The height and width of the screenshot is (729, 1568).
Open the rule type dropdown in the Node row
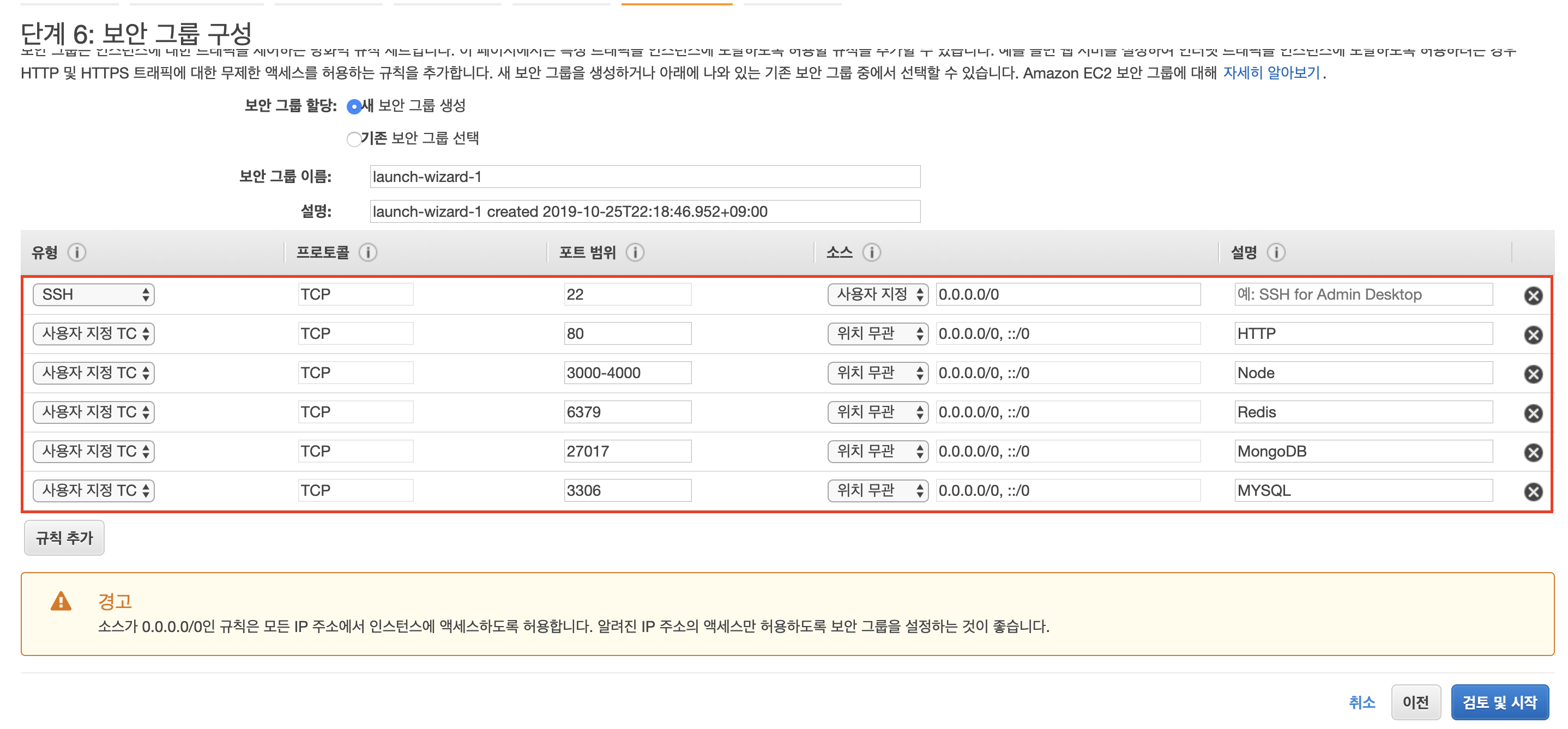pyautogui.click(x=94, y=373)
